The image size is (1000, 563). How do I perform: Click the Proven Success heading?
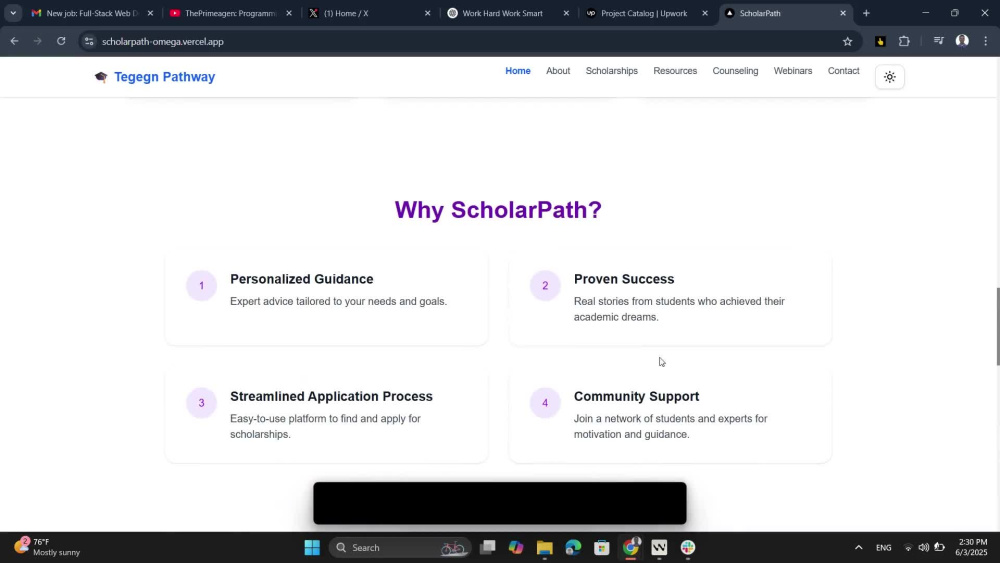point(624,279)
